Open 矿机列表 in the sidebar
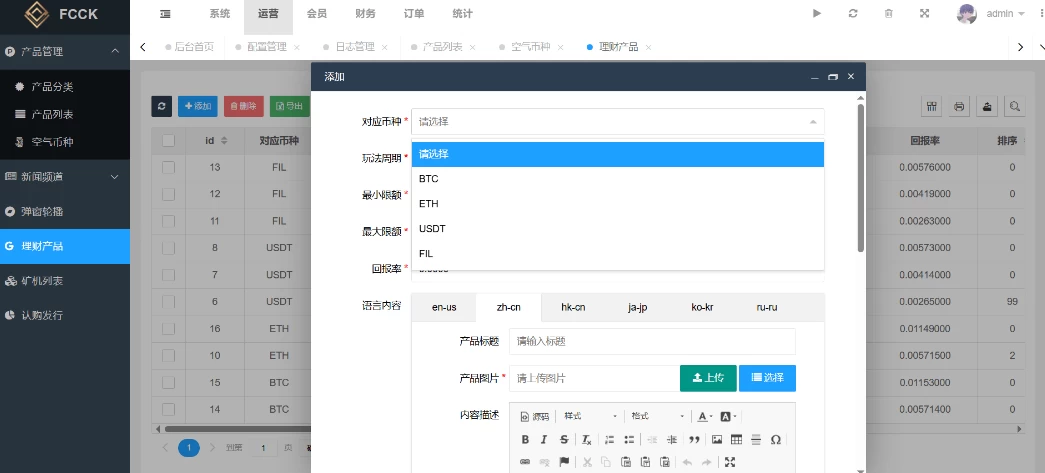 click(x=65, y=280)
